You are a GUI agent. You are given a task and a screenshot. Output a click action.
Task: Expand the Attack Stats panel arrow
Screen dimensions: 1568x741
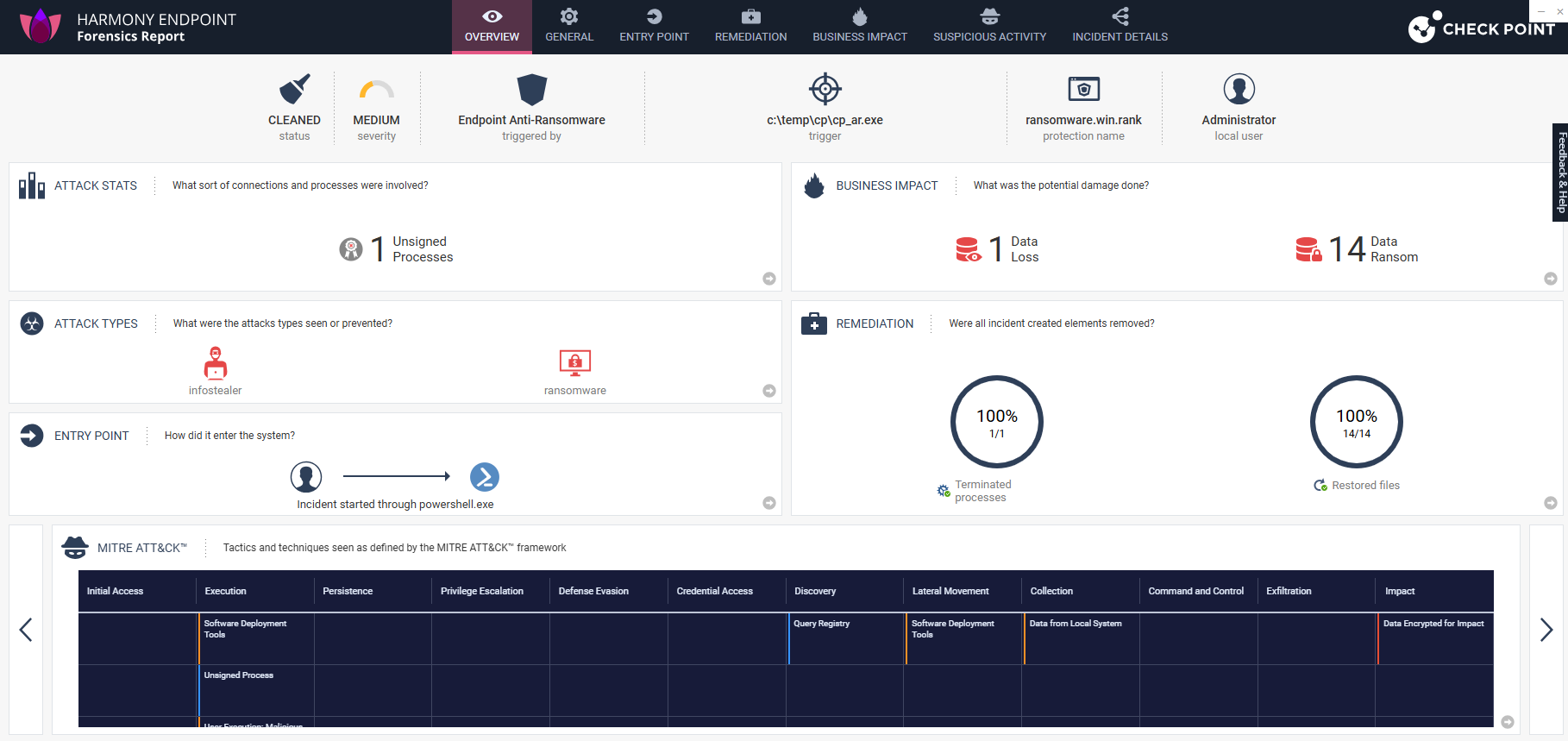769,279
